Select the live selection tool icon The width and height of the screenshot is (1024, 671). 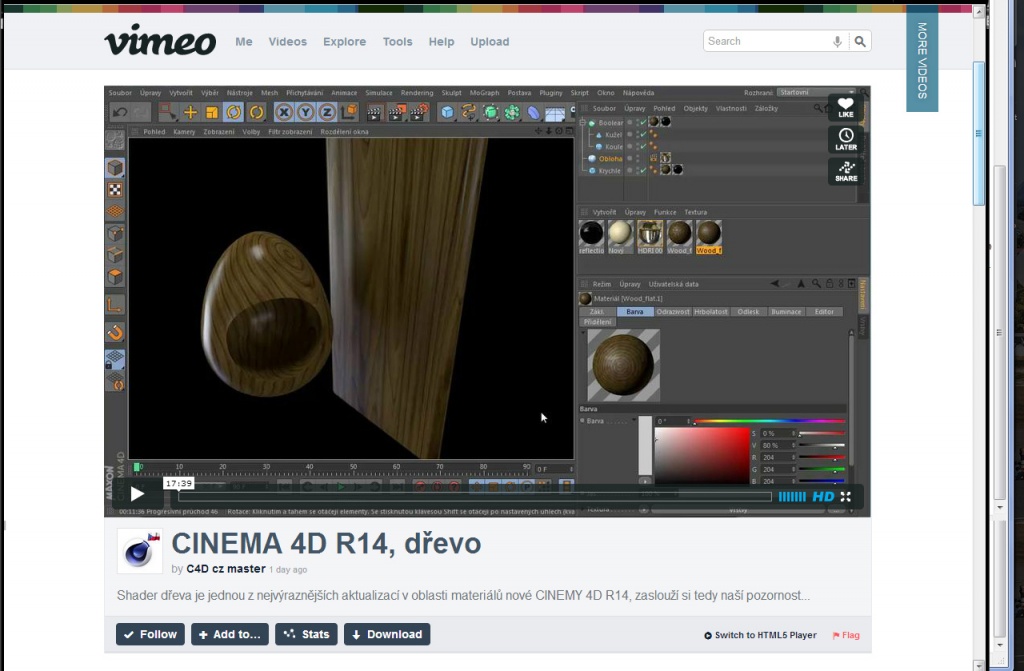(168, 112)
